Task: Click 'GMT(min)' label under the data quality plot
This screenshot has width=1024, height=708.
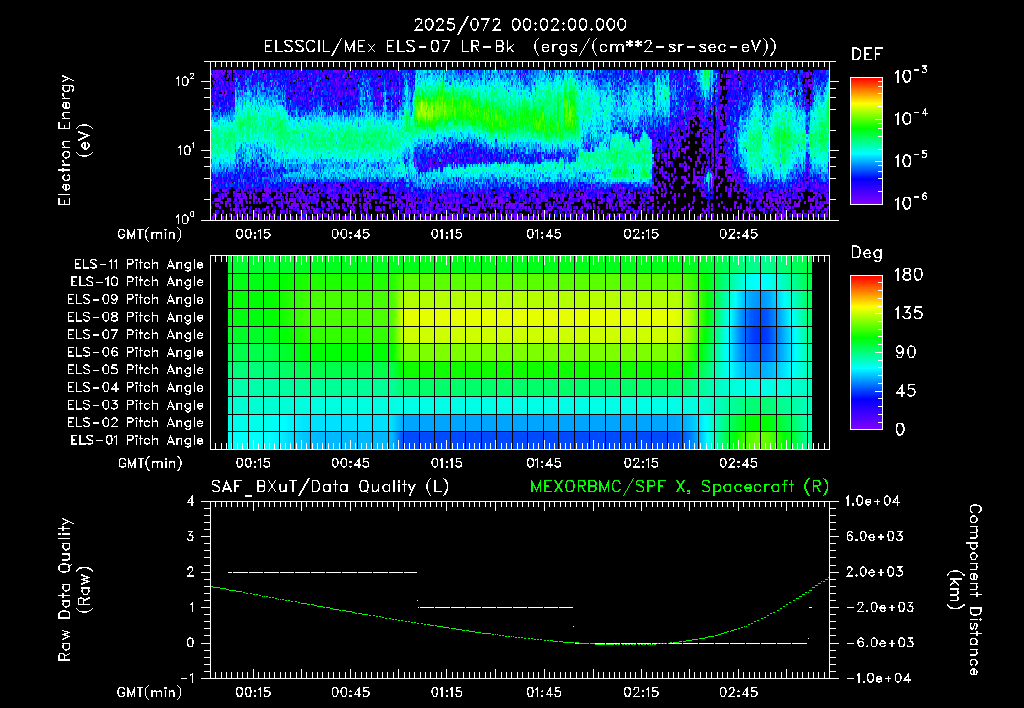Action: [150, 692]
